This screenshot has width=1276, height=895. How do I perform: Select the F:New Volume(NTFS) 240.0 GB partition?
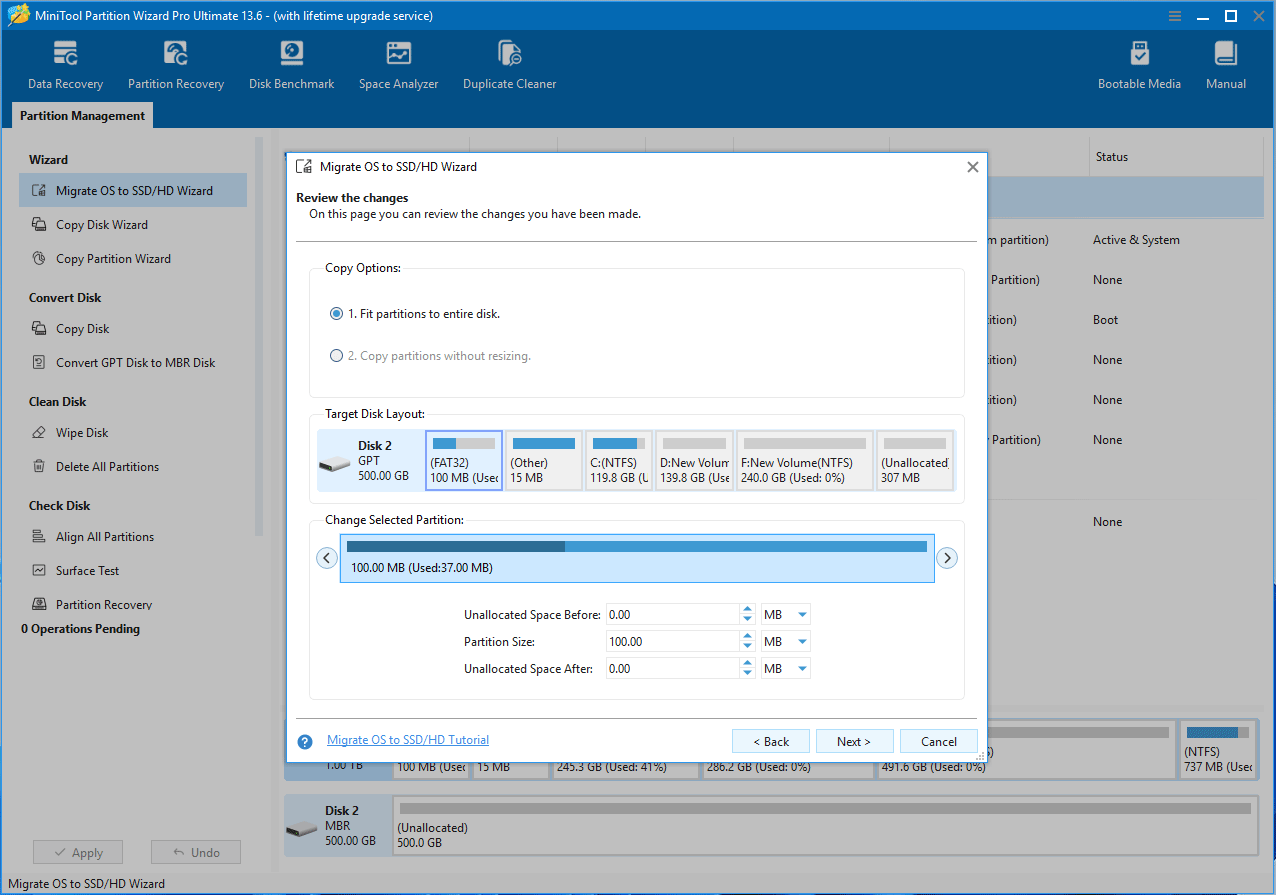click(x=805, y=460)
